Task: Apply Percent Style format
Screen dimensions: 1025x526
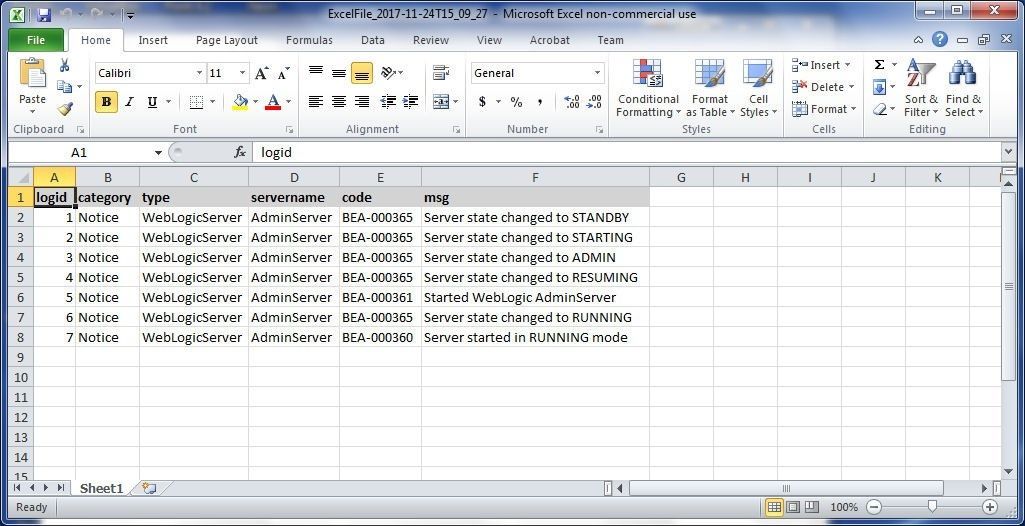Action: tap(516, 102)
